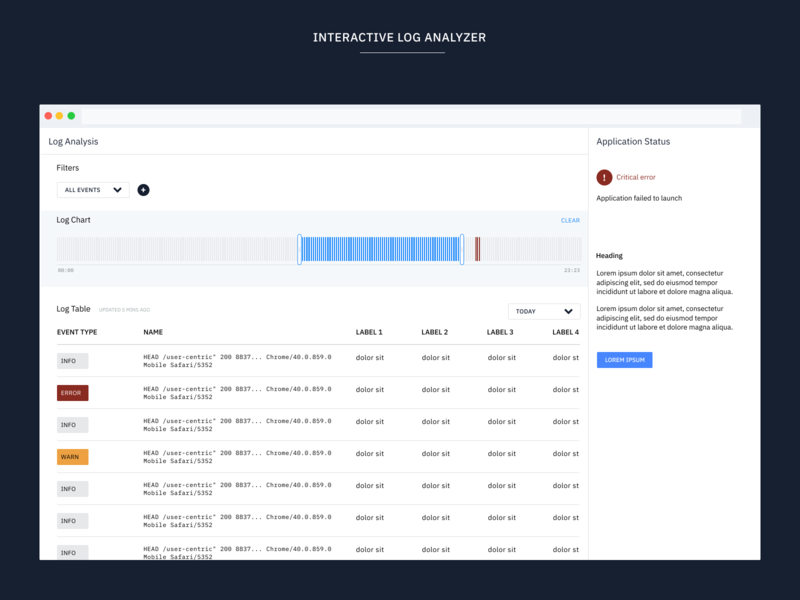Click the NAME column header
The image size is (800, 600).
[x=153, y=332]
